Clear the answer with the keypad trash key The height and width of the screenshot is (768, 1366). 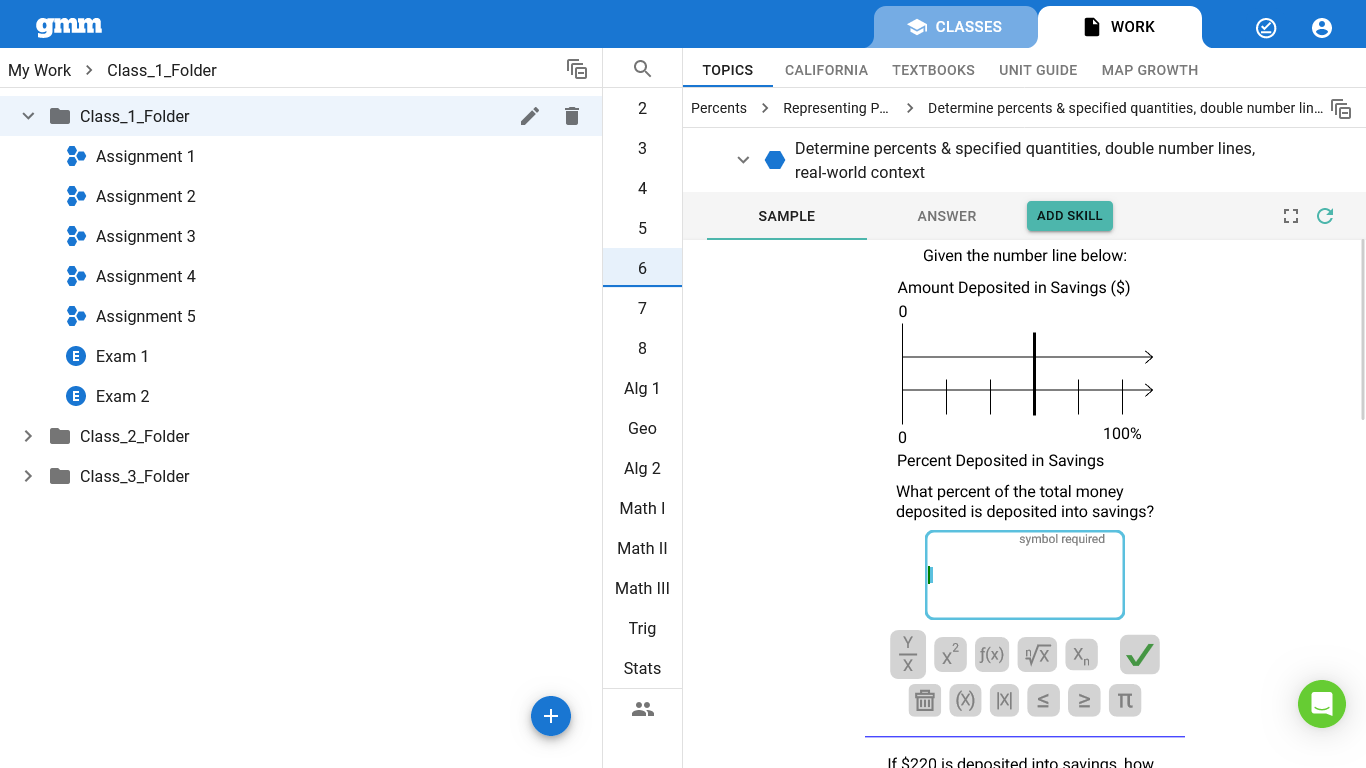(925, 700)
